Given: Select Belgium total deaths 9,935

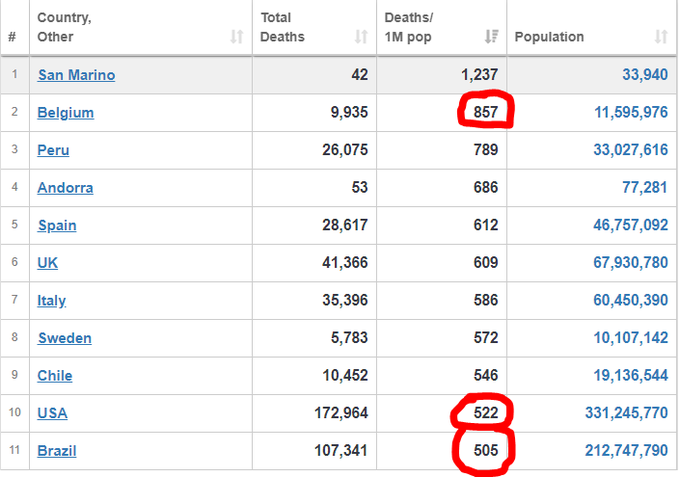Looking at the screenshot, I should point(349,112).
